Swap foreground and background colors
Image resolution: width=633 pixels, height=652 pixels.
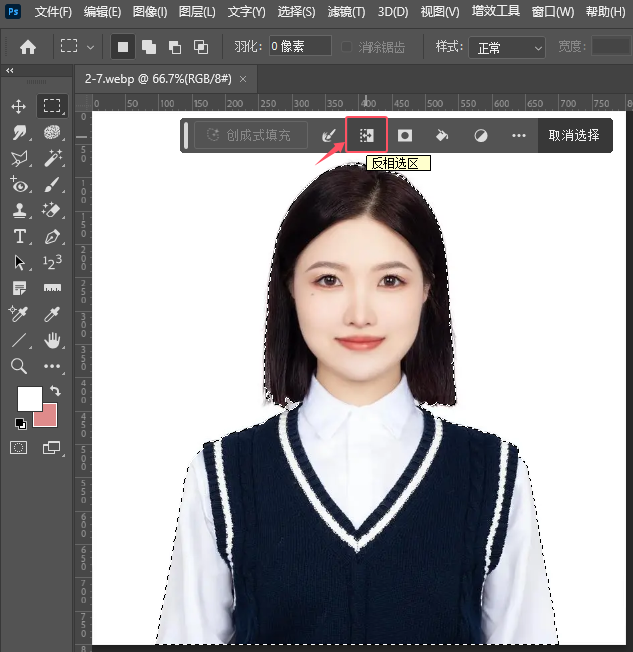tap(55, 391)
